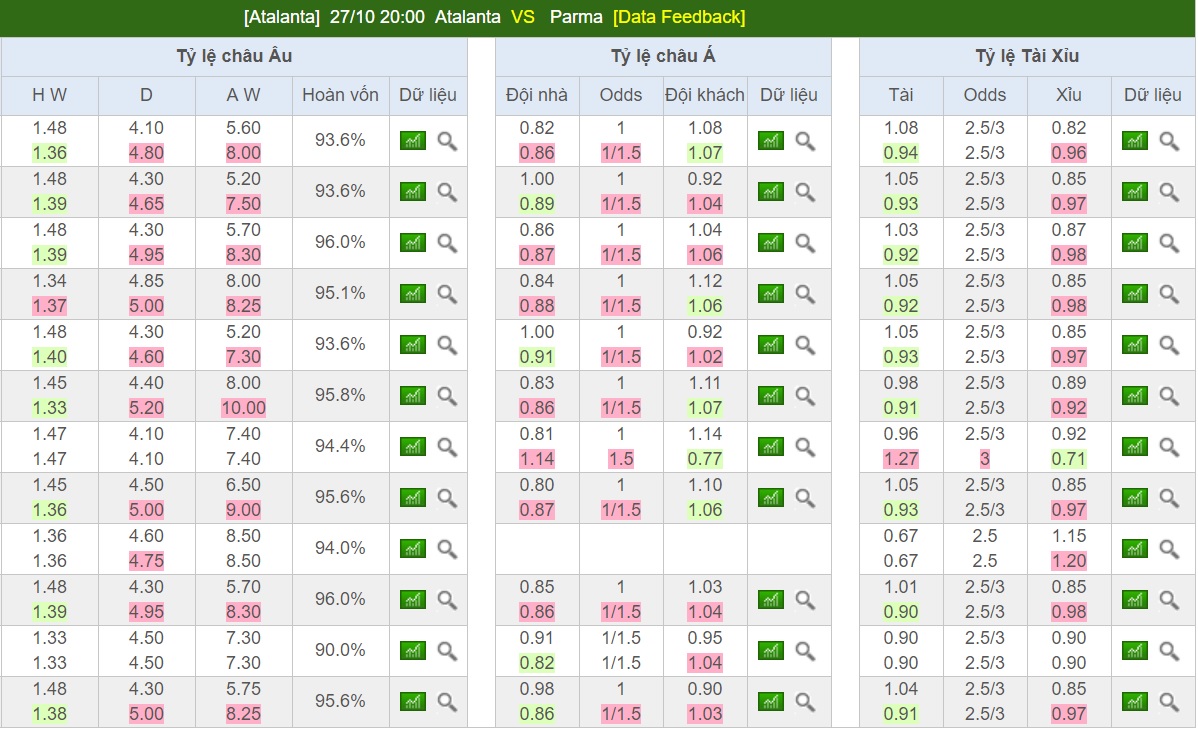
Task: Select the Tỷ lệ Tài Xỉu table header
Action: tap(1027, 56)
